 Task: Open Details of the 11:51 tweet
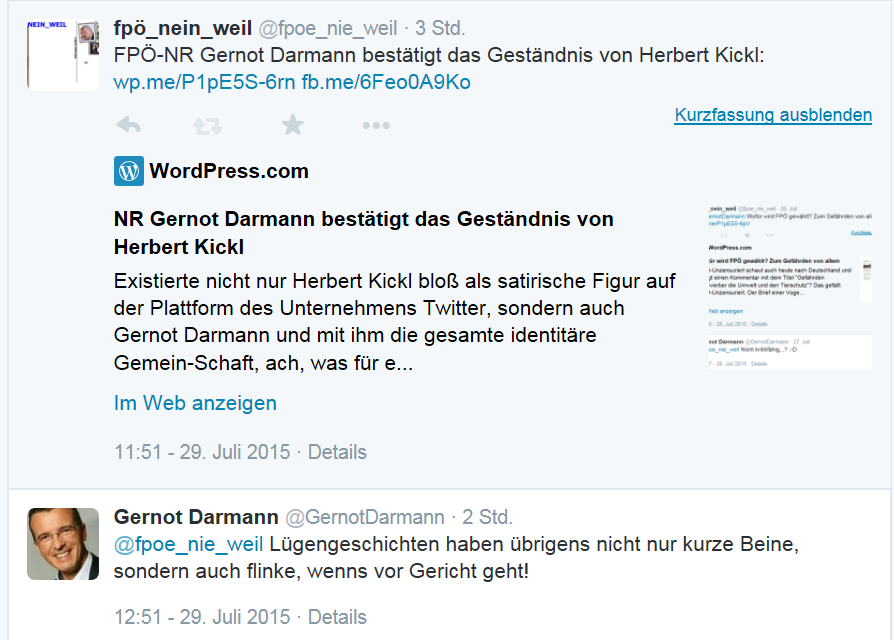coord(337,452)
